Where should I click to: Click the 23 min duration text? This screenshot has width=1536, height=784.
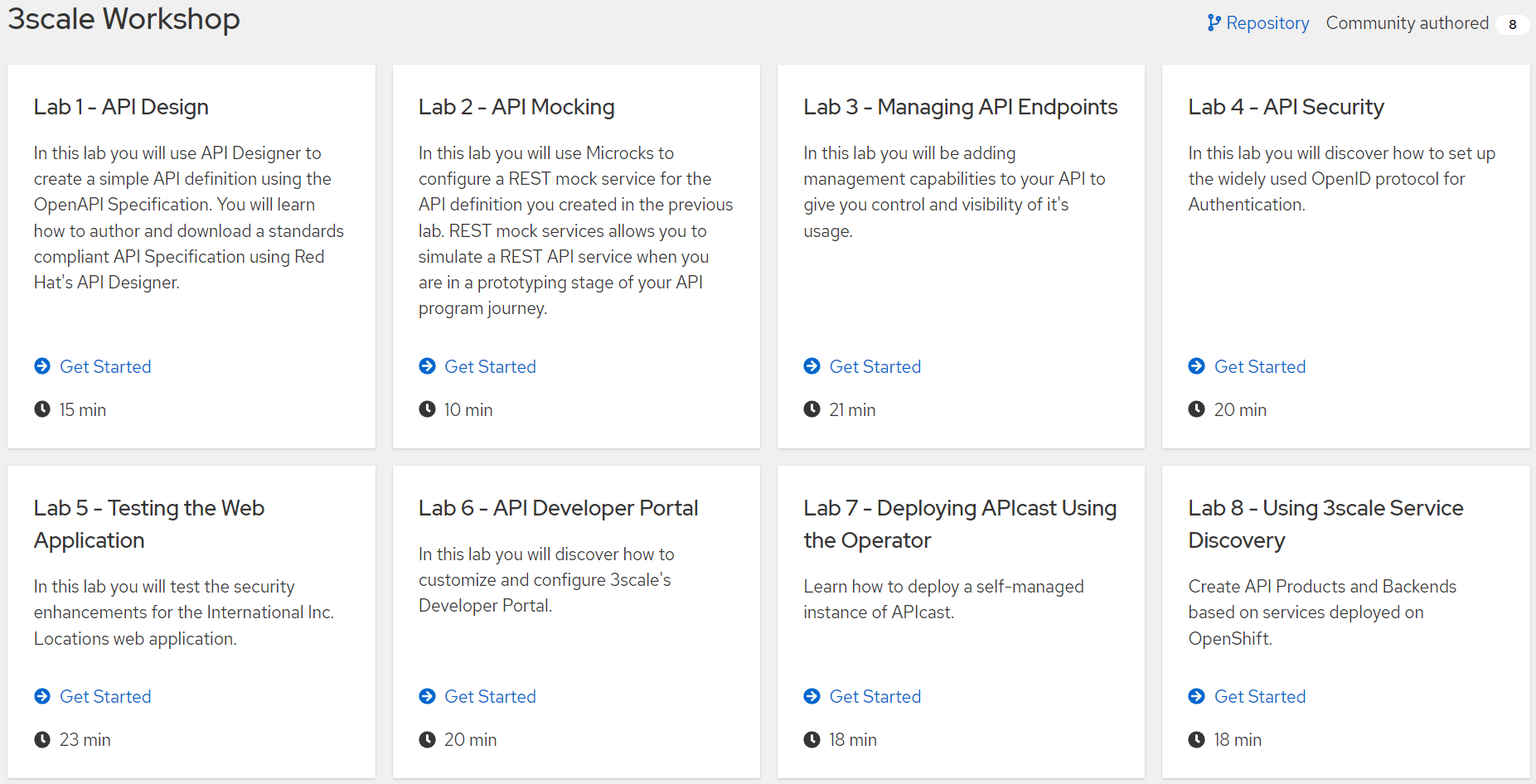coord(85,739)
